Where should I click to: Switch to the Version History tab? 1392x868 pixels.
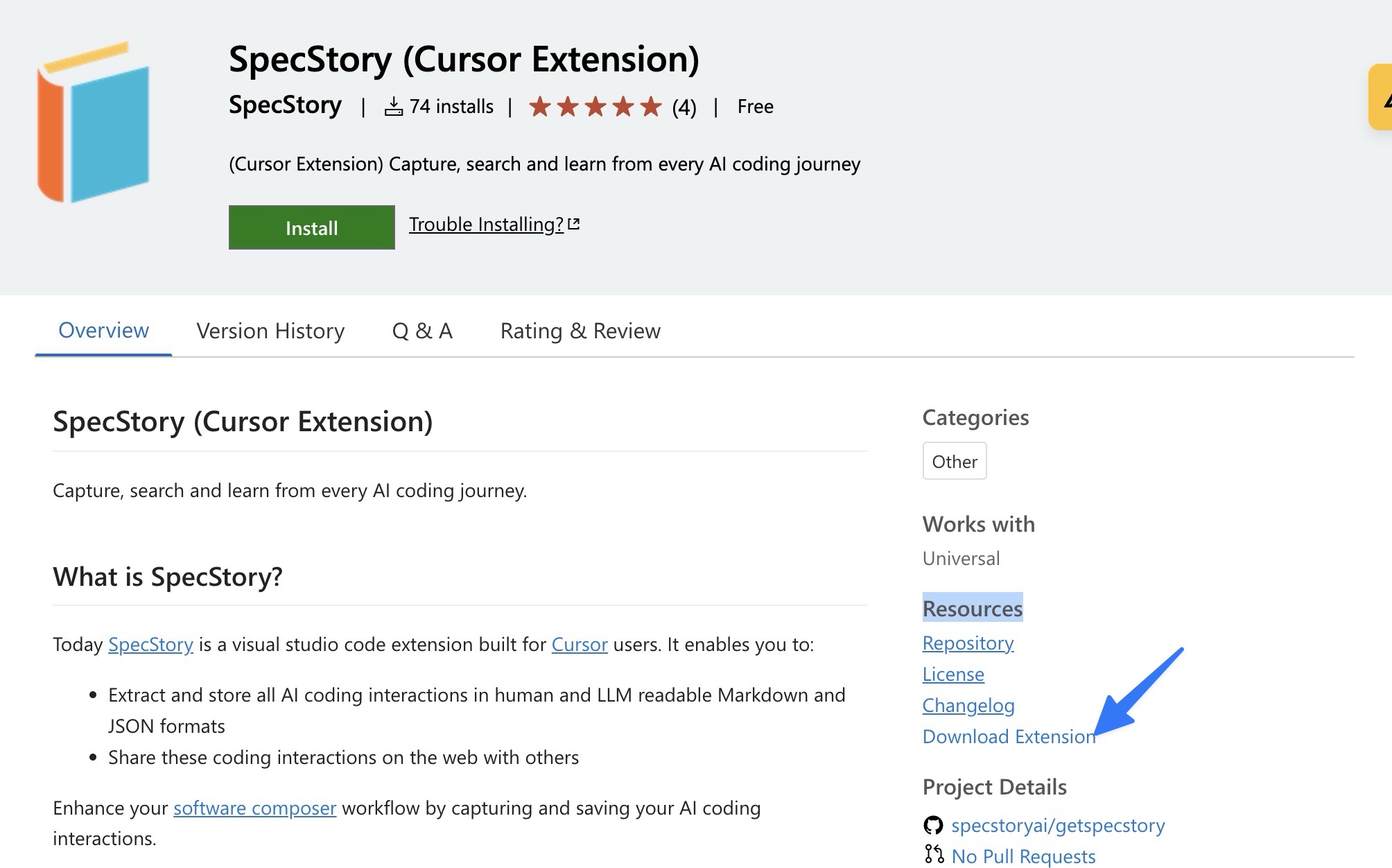270,329
